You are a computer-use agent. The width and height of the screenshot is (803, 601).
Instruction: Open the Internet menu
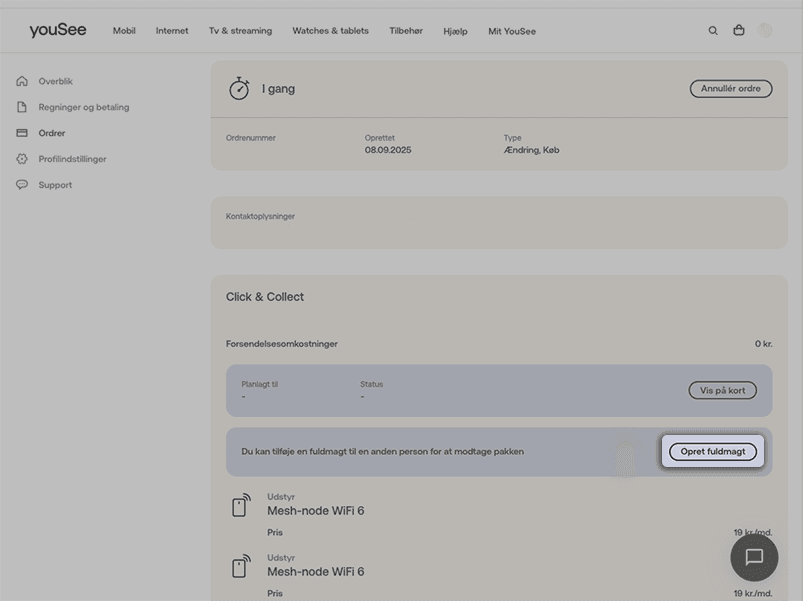172,31
